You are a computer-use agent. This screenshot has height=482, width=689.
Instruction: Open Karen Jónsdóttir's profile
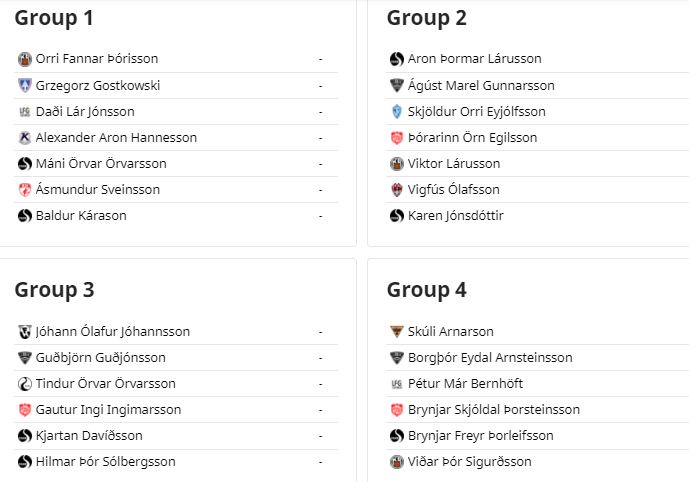tap(456, 216)
